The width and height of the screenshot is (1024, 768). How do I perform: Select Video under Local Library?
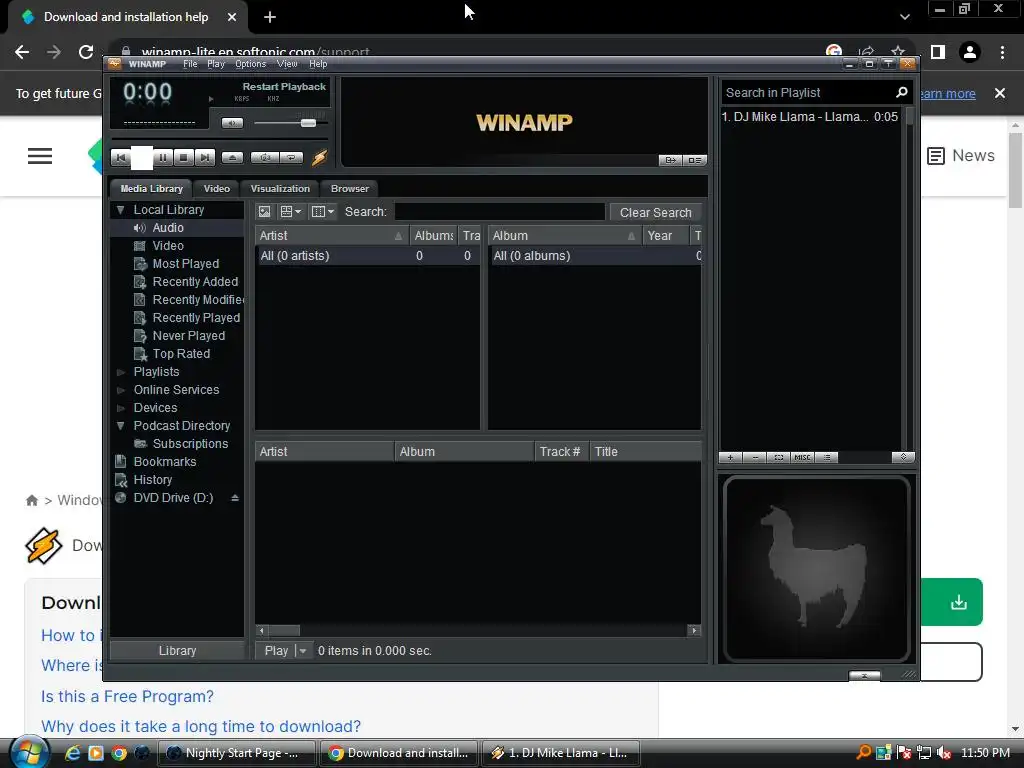click(168, 246)
